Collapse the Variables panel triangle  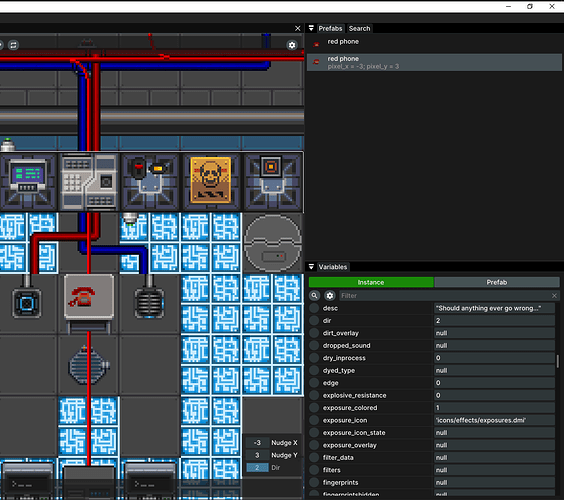point(311,267)
